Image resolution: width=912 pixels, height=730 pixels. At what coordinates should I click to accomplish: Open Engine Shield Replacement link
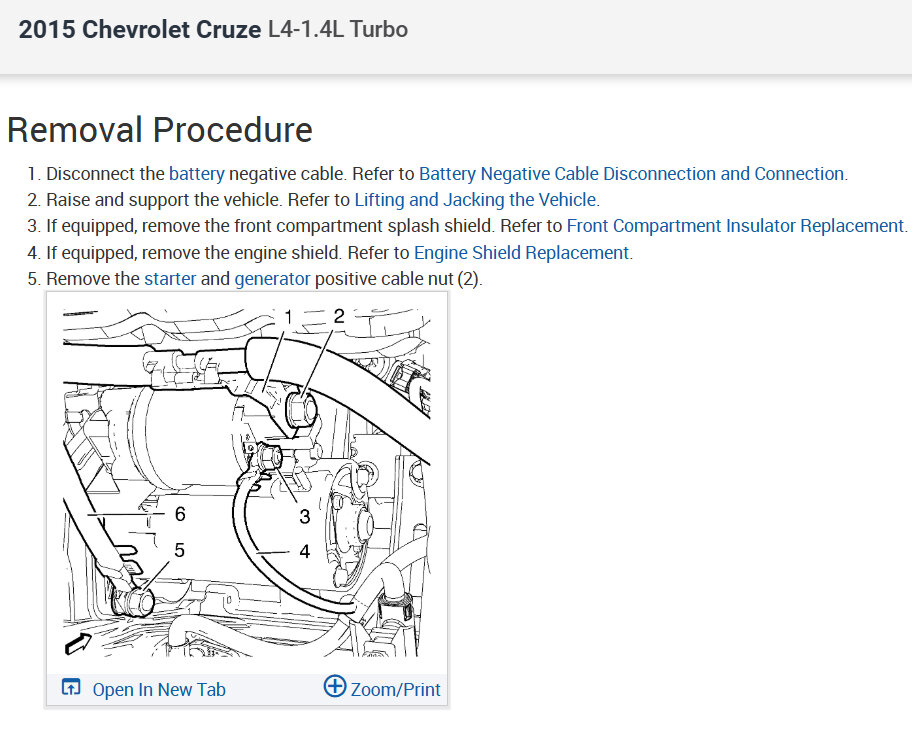[x=521, y=253]
